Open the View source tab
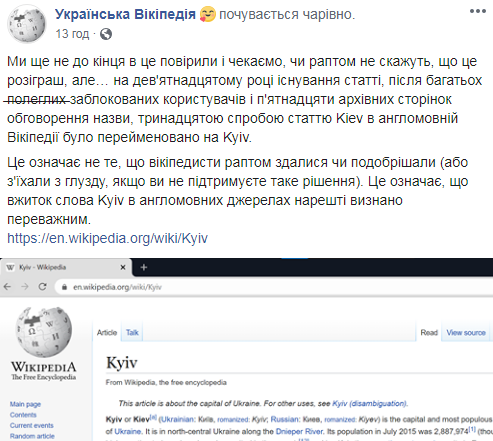 (466, 332)
